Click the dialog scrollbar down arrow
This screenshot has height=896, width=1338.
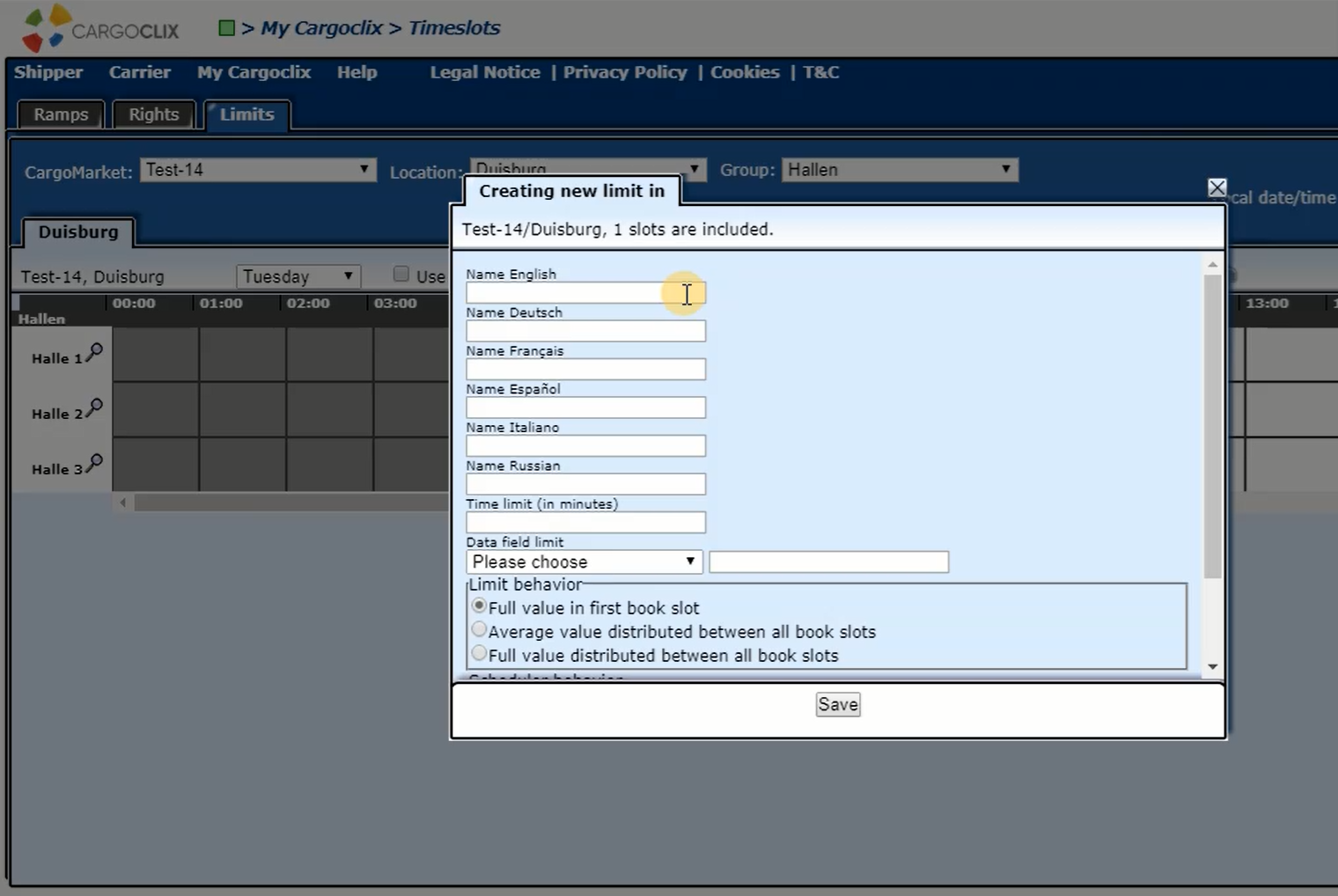coord(1212,667)
